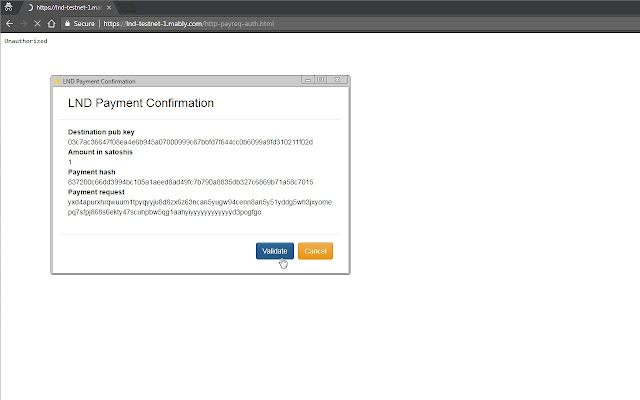Click the LND Payment Confirmation heading
The width and height of the screenshot is (640, 400).
[141, 103]
